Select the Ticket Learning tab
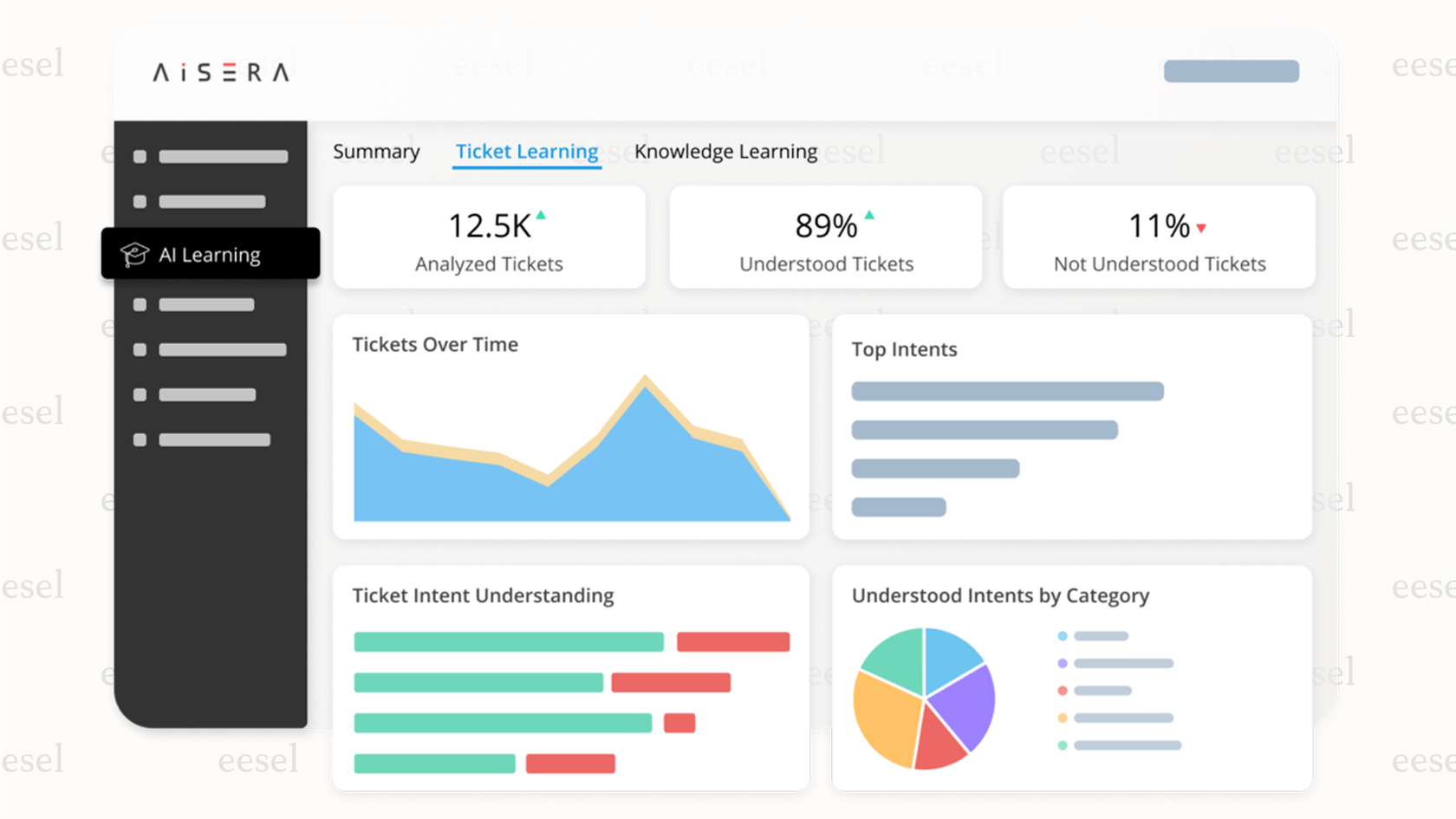The image size is (1456, 819). click(526, 151)
